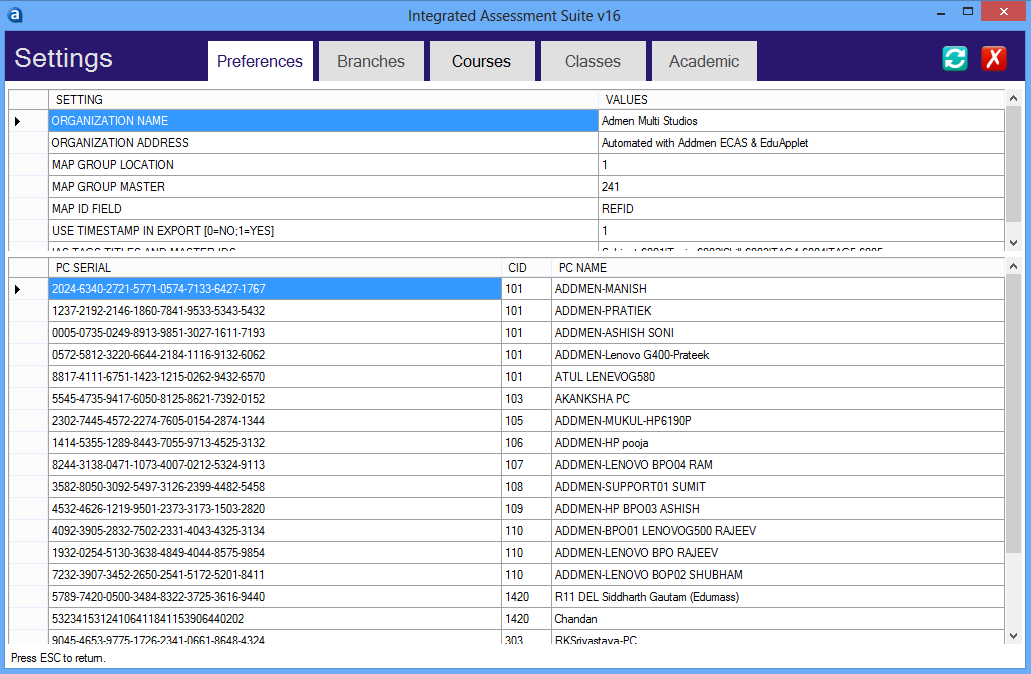1031x674 pixels.
Task: Click the scroll down arrow of settings grid
Action: coord(1013,243)
